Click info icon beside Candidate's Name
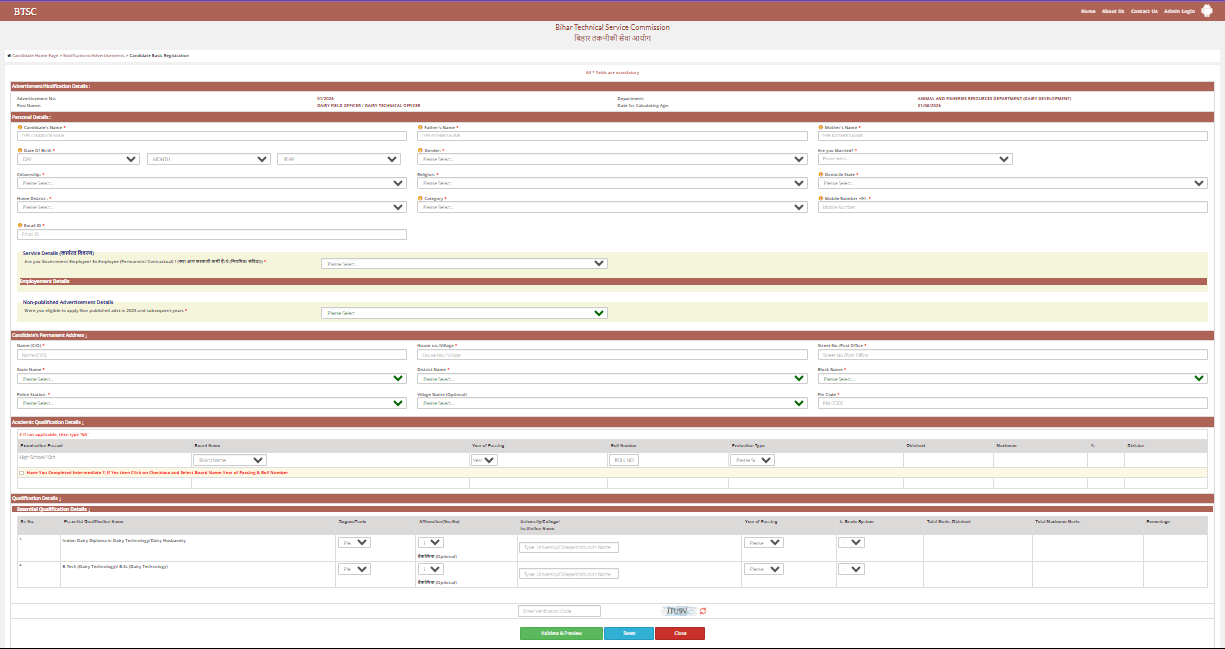 pos(20,128)
